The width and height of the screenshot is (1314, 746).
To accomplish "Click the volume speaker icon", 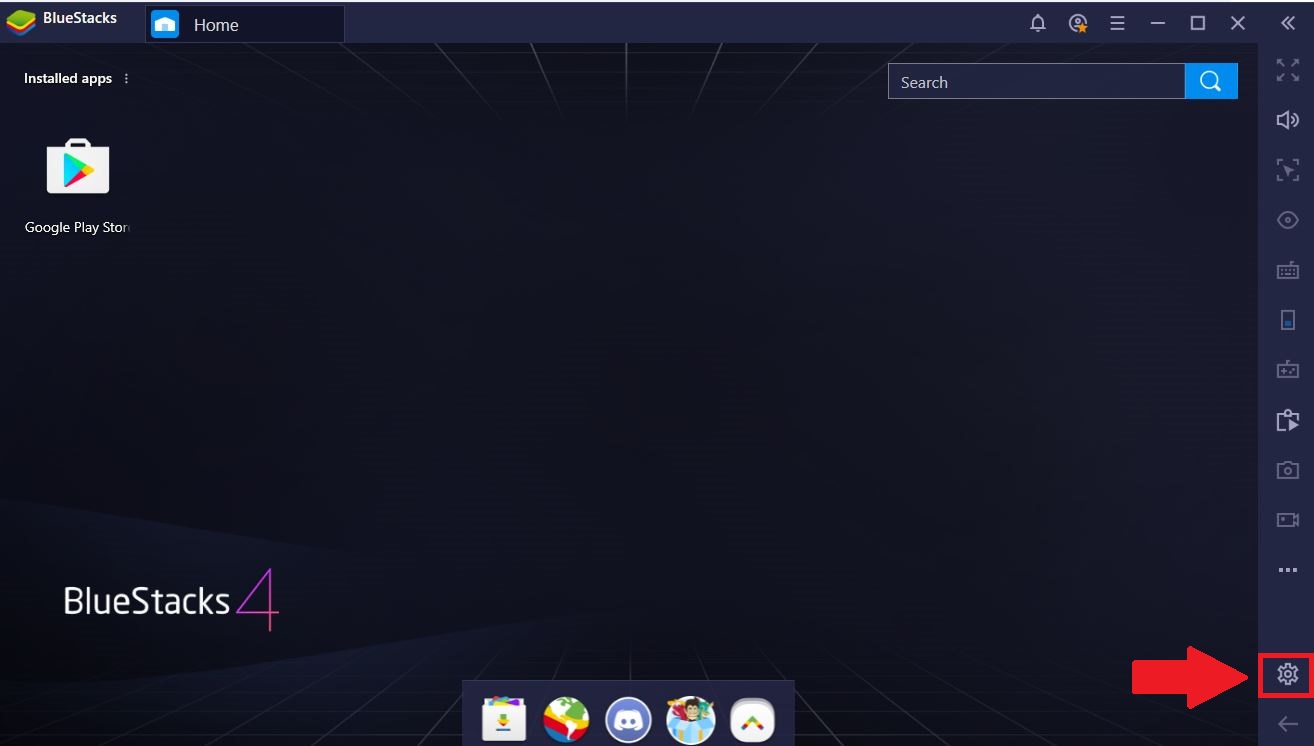I will click(x=1288, y=120).
